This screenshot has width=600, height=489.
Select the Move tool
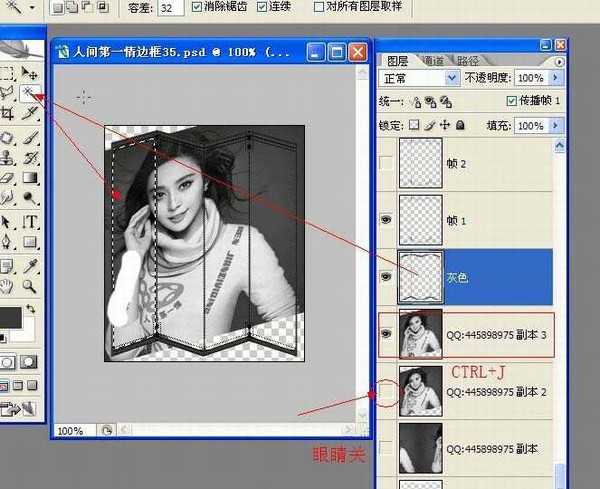[x=31, y=75]
